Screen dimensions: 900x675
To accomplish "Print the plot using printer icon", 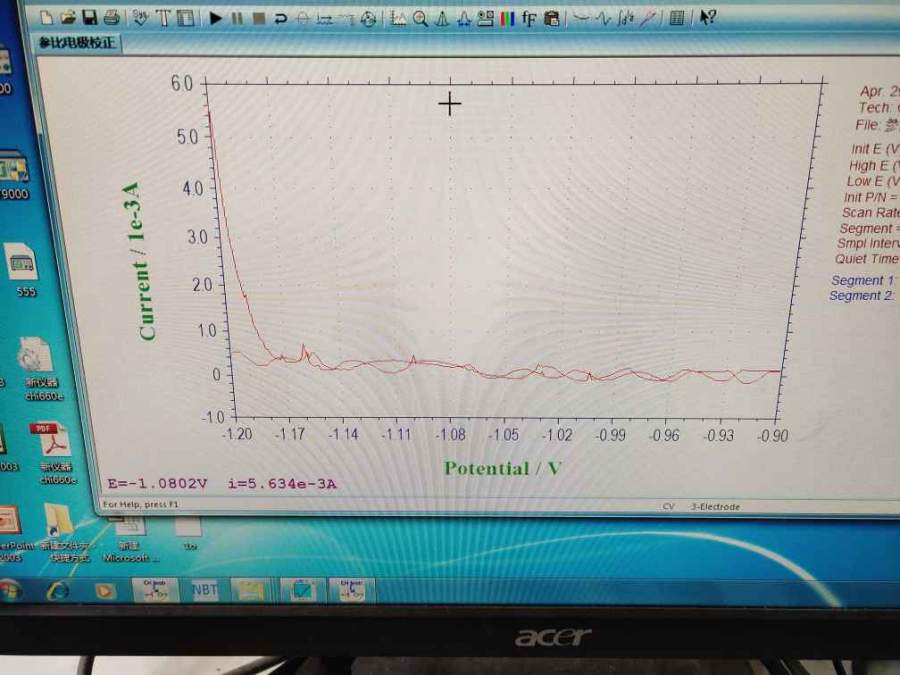I will click(x=111, y=18).
